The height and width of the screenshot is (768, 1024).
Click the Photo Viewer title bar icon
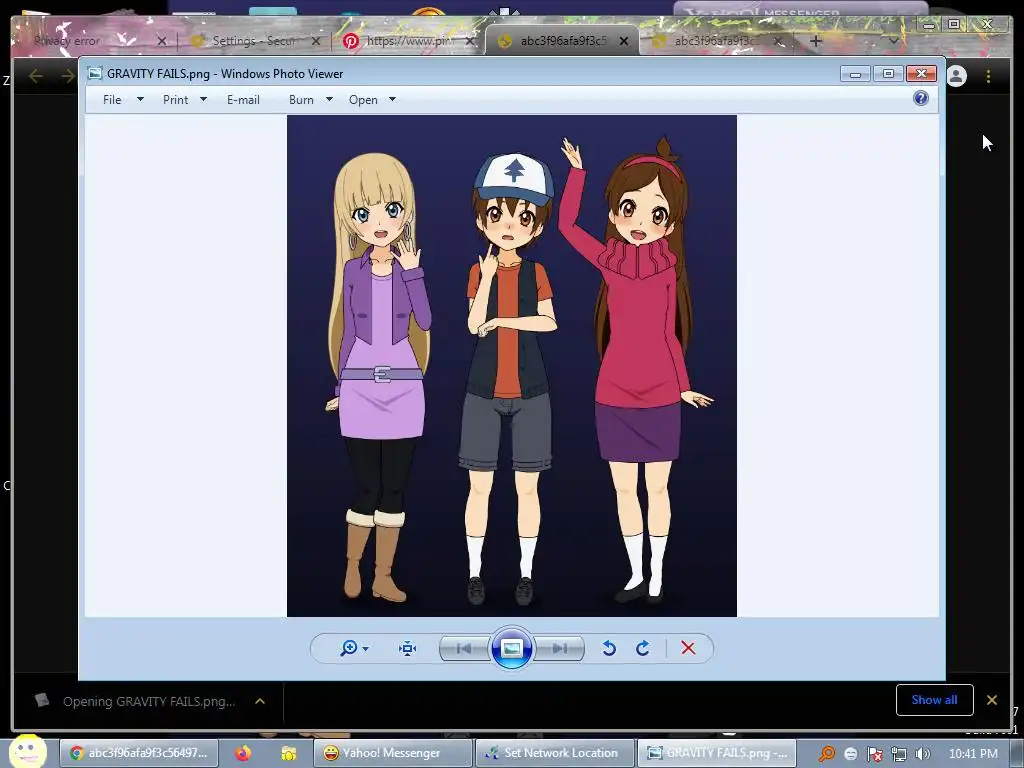pos(95,73)
